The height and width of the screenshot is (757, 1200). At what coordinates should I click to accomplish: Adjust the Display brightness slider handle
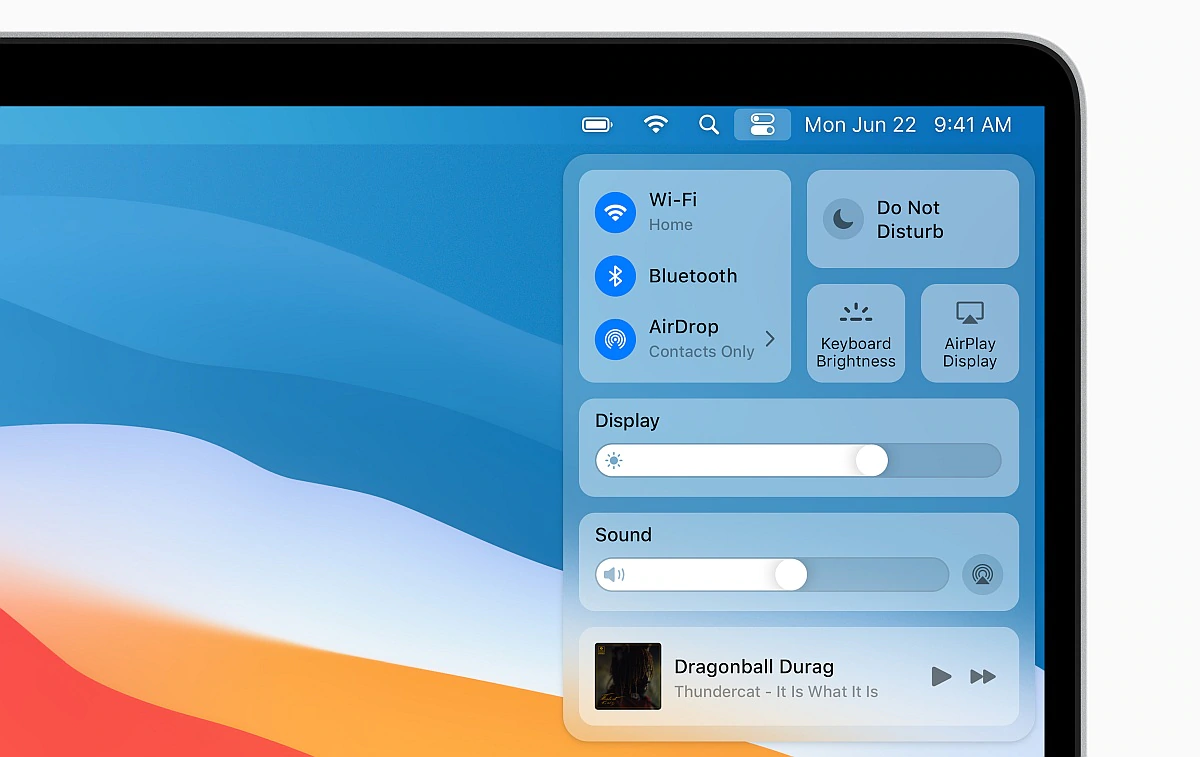coord(871,460)
